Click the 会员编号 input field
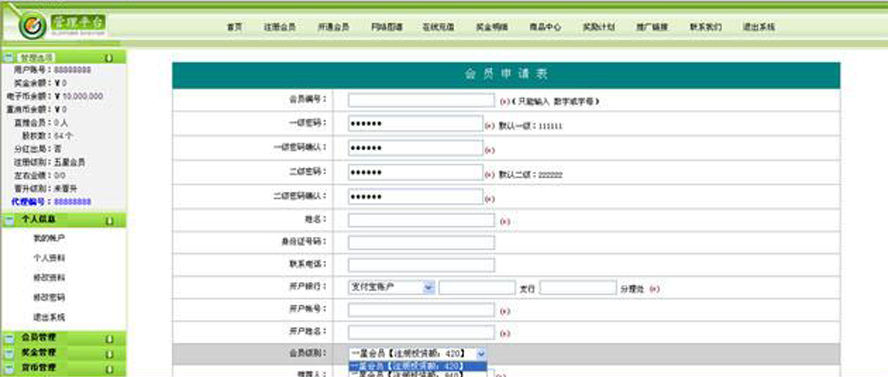The width and height of the screenshot is (888, 377). 421,101
